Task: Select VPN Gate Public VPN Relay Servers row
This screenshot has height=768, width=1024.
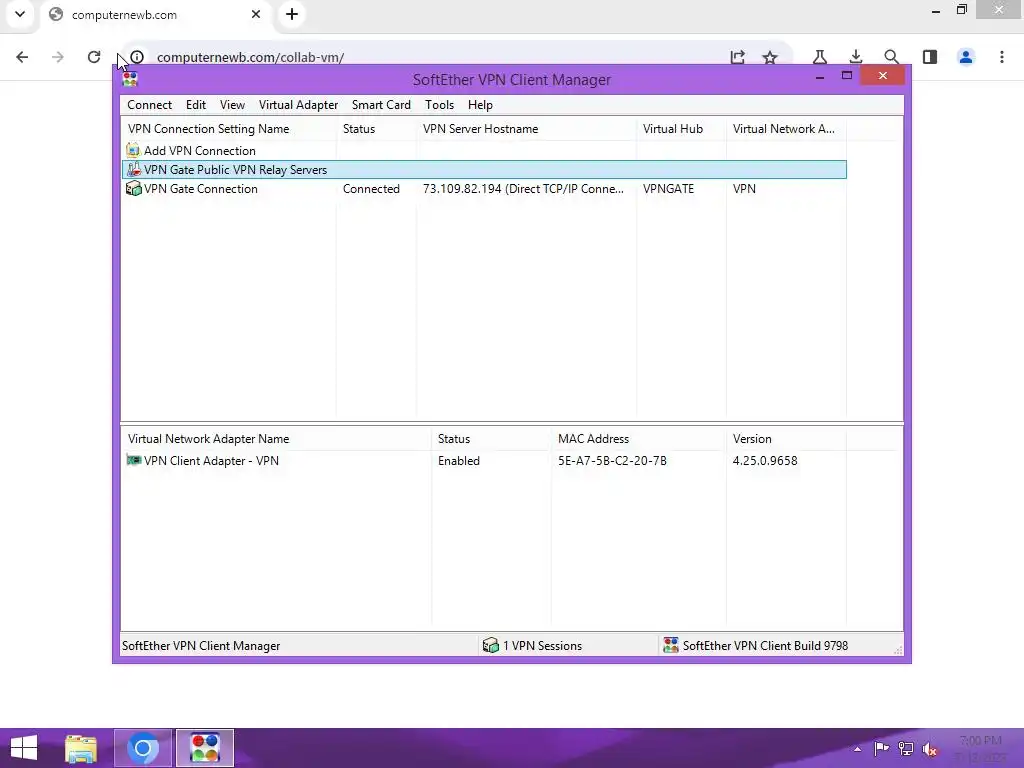Action: pos(484,170)
